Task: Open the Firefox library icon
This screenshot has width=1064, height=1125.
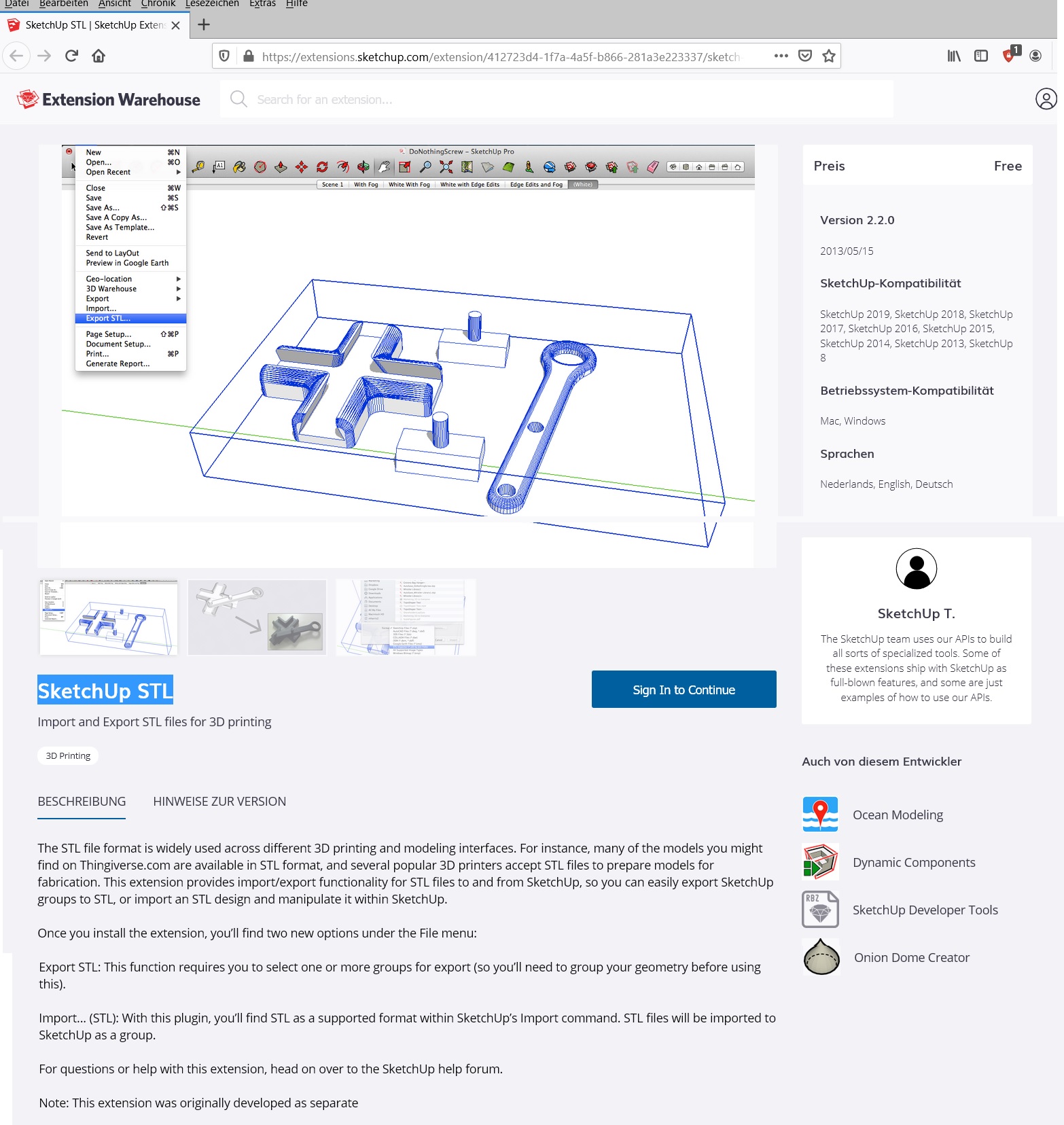Action: pos(954,56)
